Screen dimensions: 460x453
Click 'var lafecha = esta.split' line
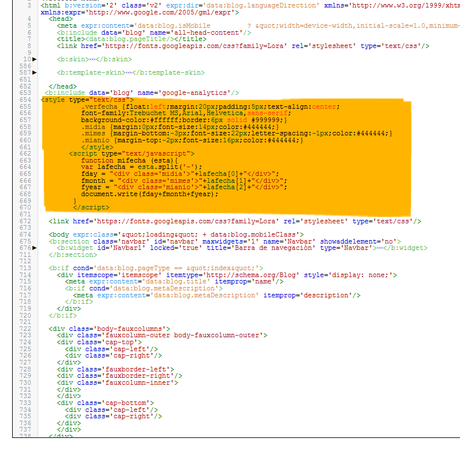[141, 167]
